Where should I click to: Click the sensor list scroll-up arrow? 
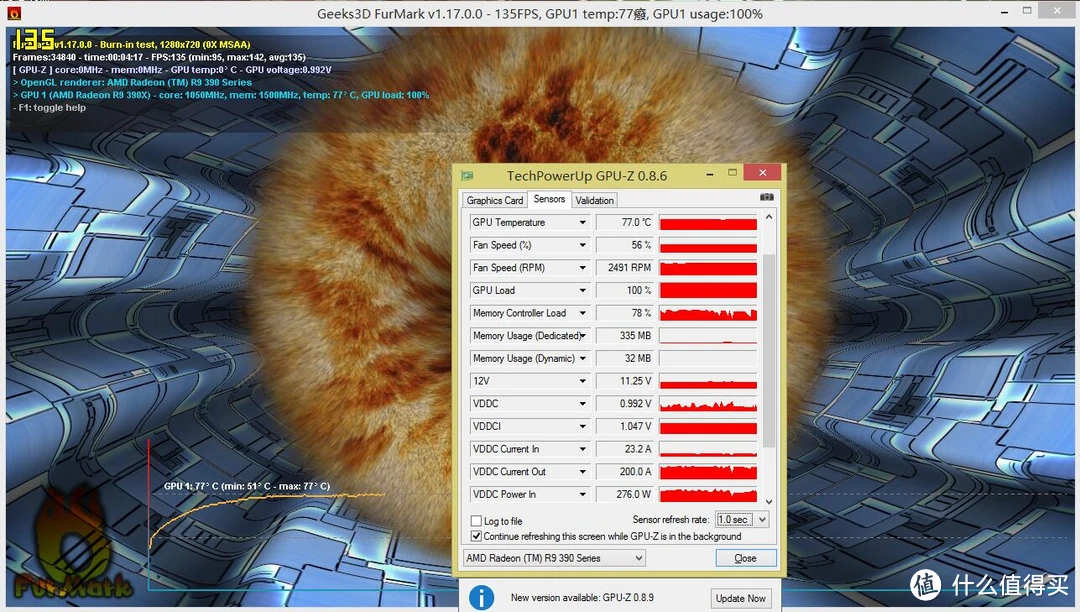(769, 218)
